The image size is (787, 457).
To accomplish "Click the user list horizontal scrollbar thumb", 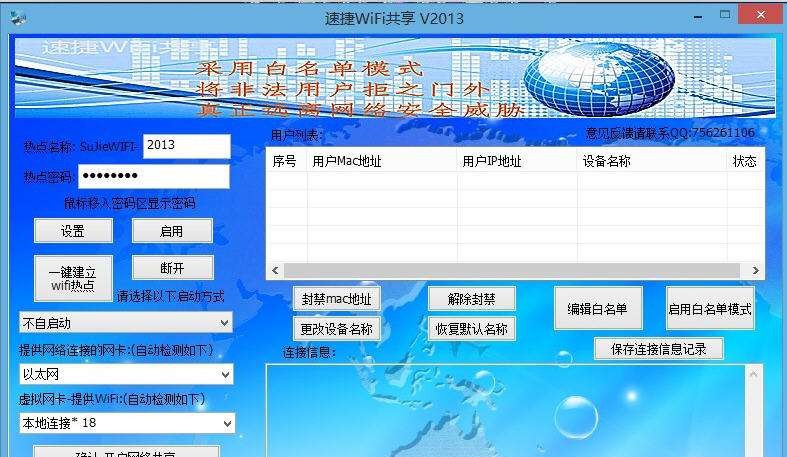I will (x=512, y=270).
